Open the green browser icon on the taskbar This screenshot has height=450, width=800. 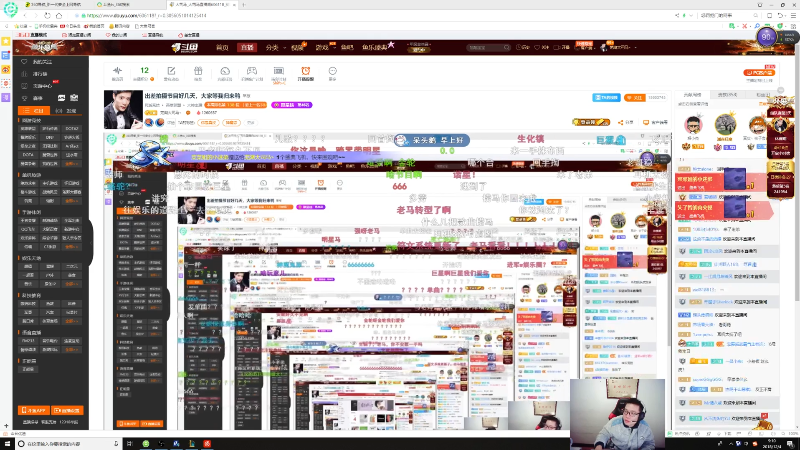[x=146, y=444]
